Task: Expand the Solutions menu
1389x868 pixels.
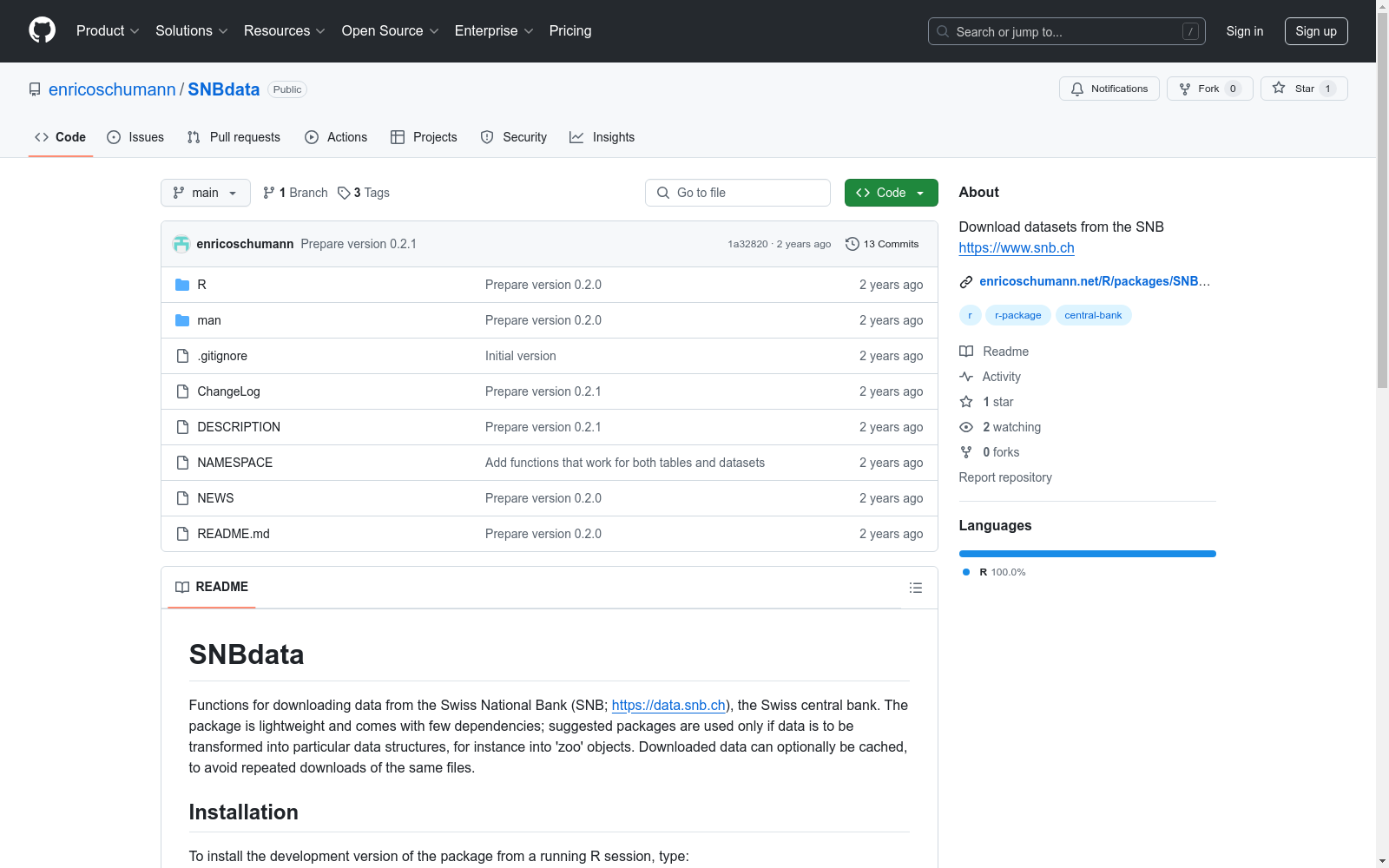Action: (x=192, y=30)
